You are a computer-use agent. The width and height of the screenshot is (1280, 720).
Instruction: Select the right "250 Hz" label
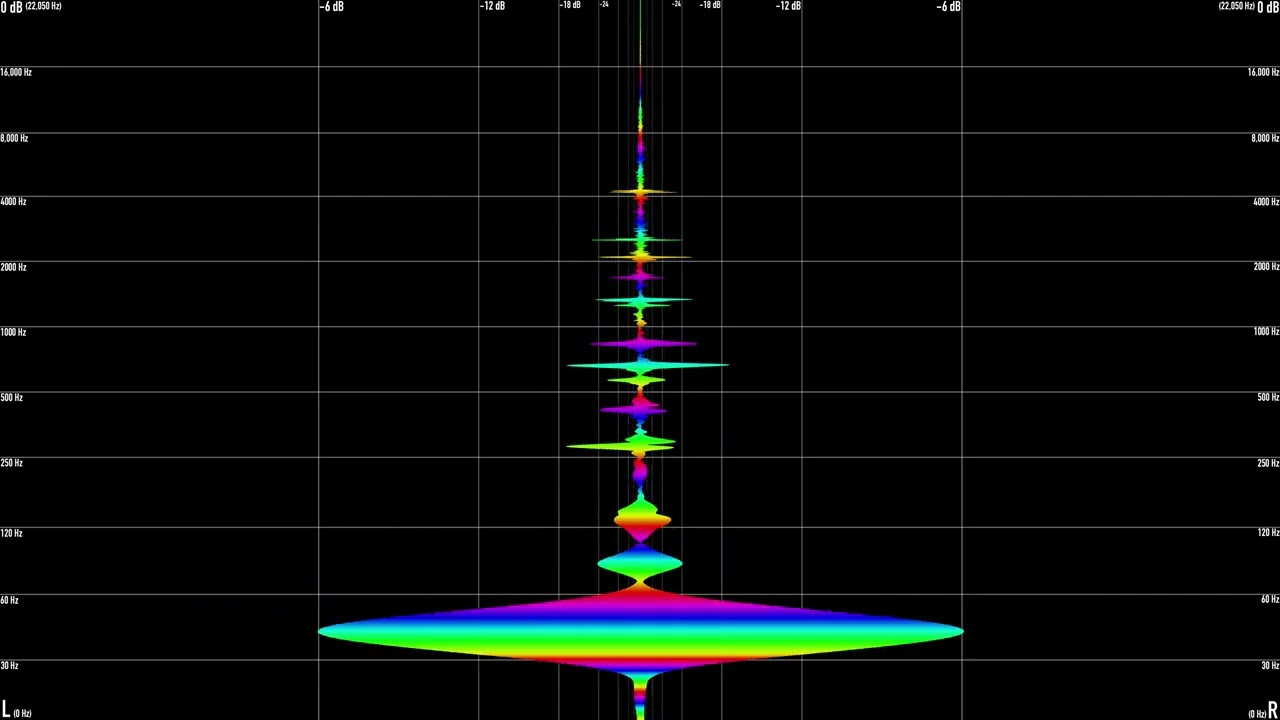click(1268, 463)
